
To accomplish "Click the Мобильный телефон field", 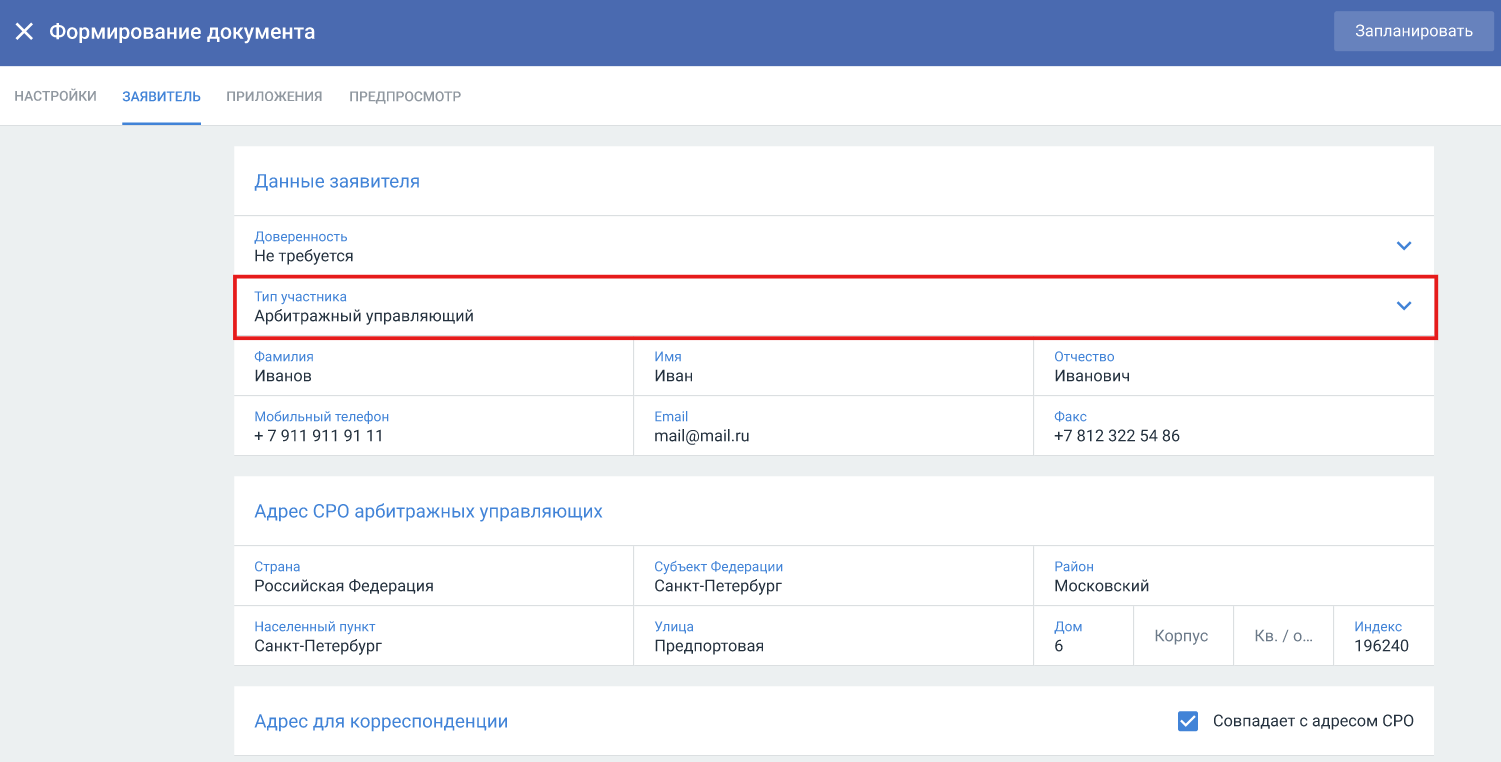I will [432, 436].
